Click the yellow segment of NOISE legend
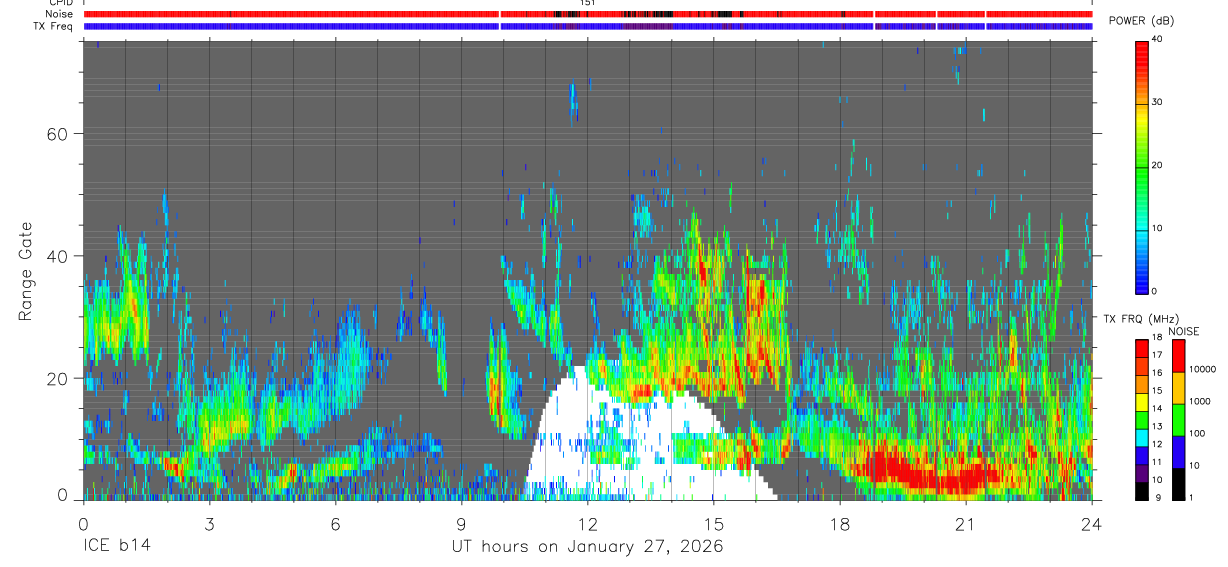Image resolution: width=1228 pixels, height=567 pixels. [1179, 388]
